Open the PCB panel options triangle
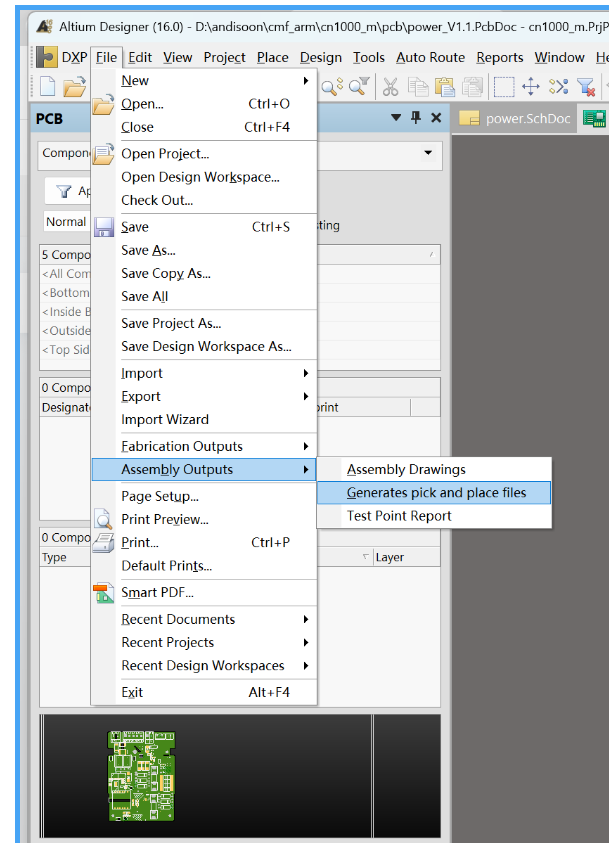 (396, 117)
